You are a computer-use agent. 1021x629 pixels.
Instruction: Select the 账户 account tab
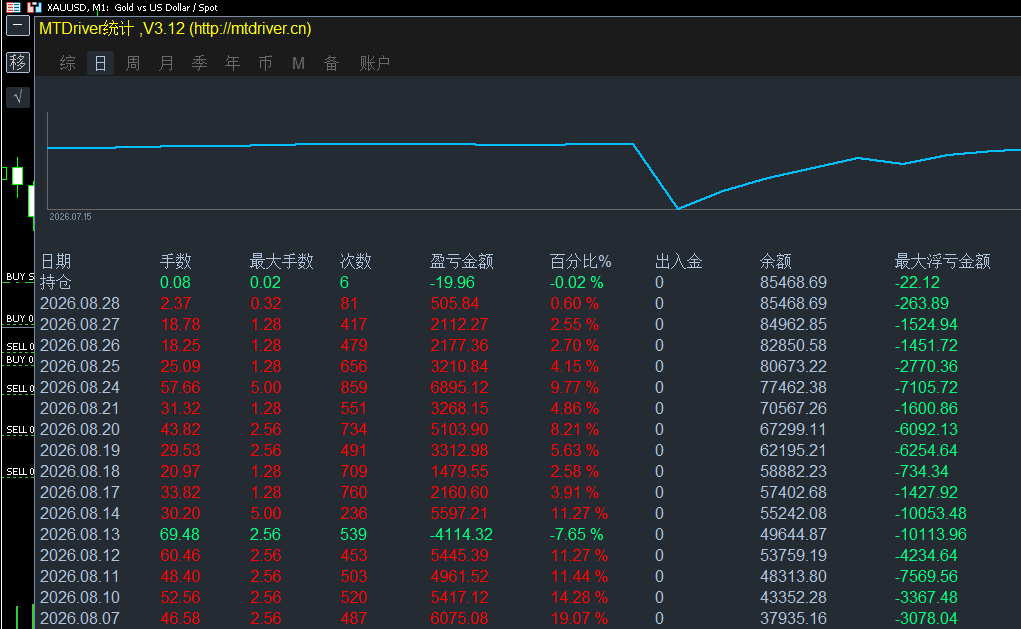tap(374, 63)
